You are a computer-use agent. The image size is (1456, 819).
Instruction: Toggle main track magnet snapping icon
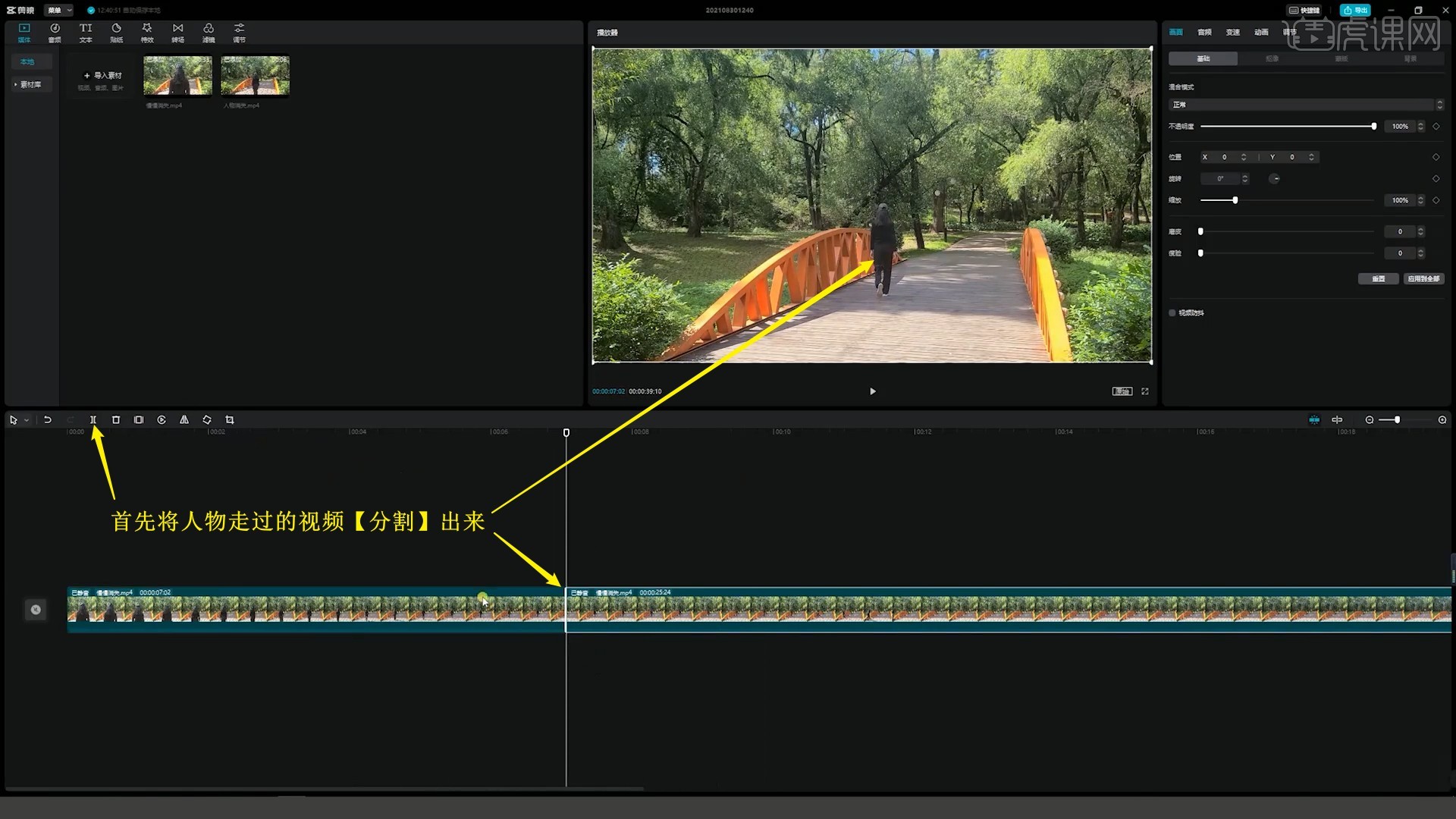(1314, 420)
